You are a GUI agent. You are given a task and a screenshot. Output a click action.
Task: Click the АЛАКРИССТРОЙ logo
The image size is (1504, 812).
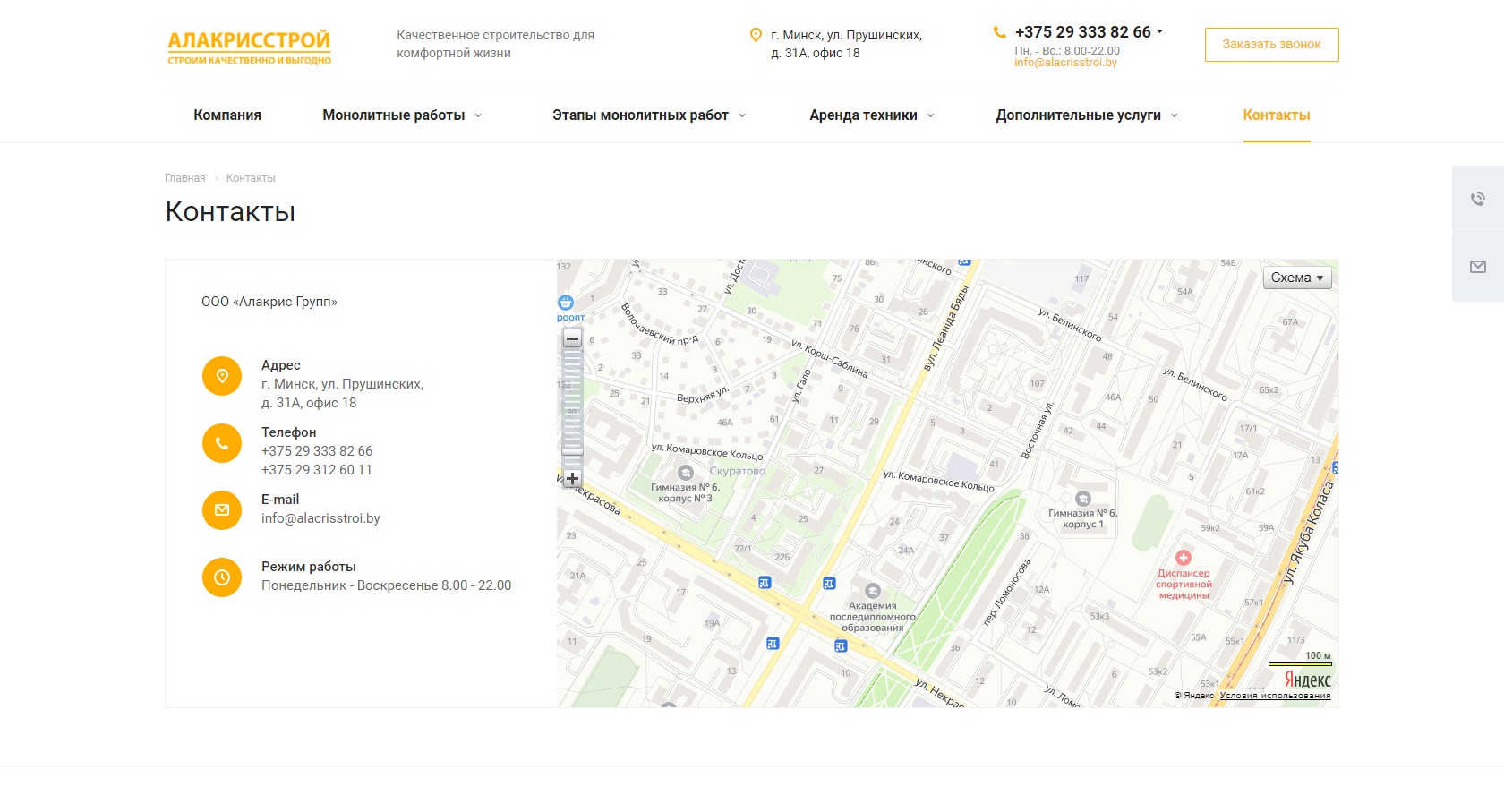[x=249, y=47]
